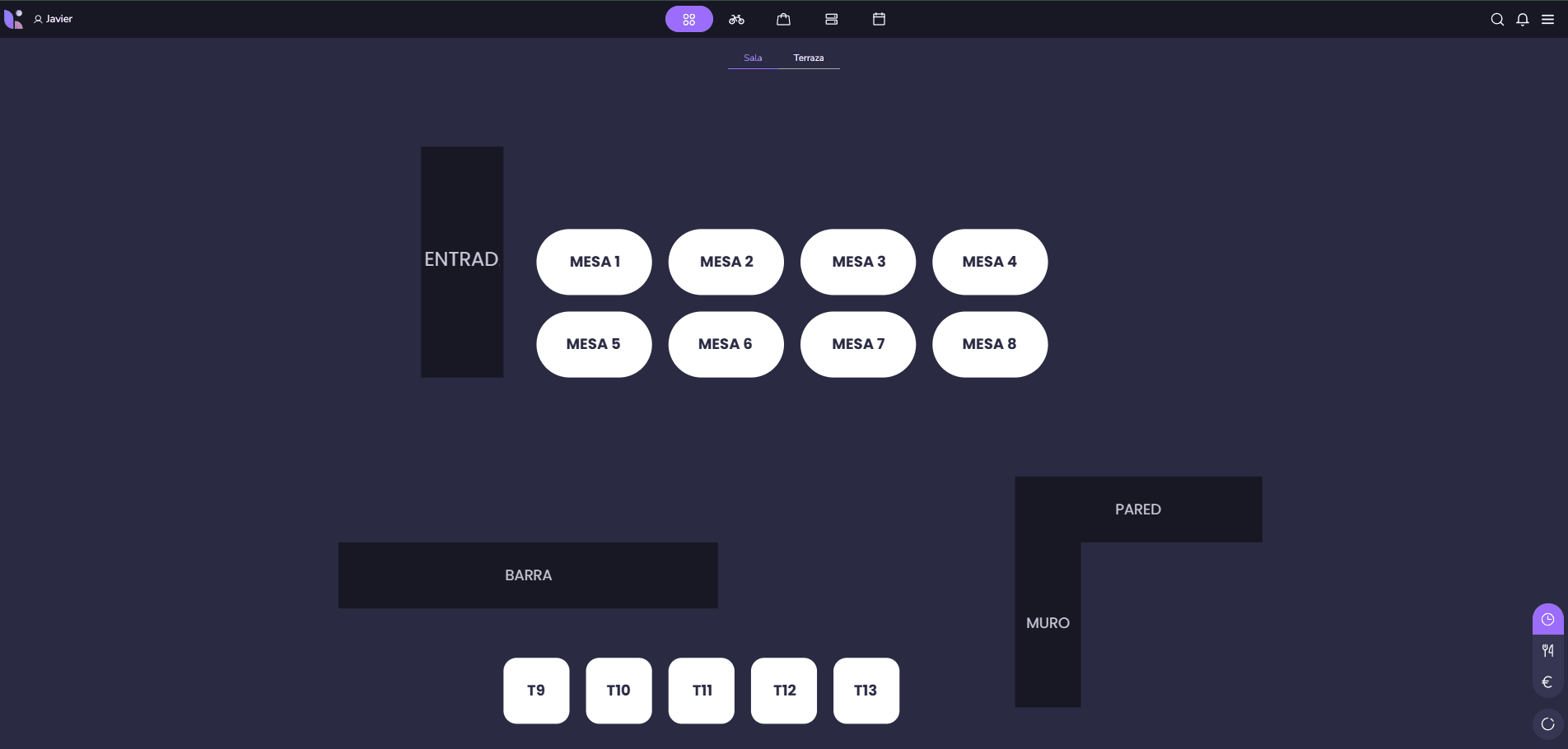The height and width of the screenshot is (749, 1568).
Task: Open the calendar reservations icon
Action: click(x=879, y=19)
